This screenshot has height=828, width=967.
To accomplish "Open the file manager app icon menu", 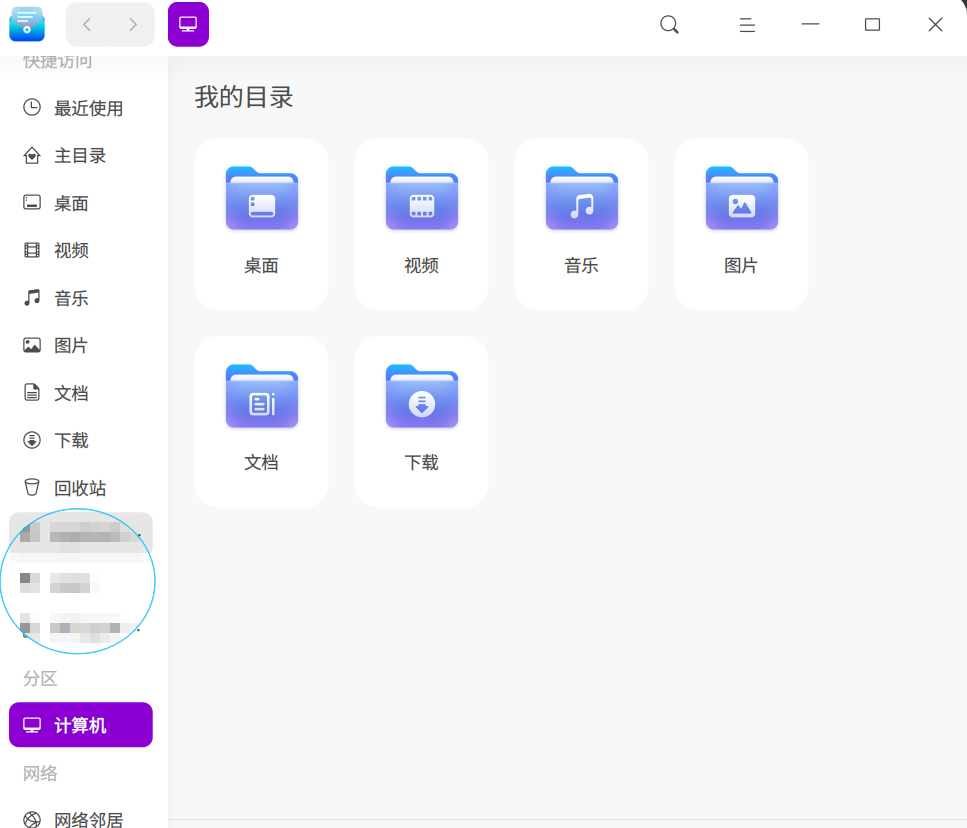I will [27, 25].
